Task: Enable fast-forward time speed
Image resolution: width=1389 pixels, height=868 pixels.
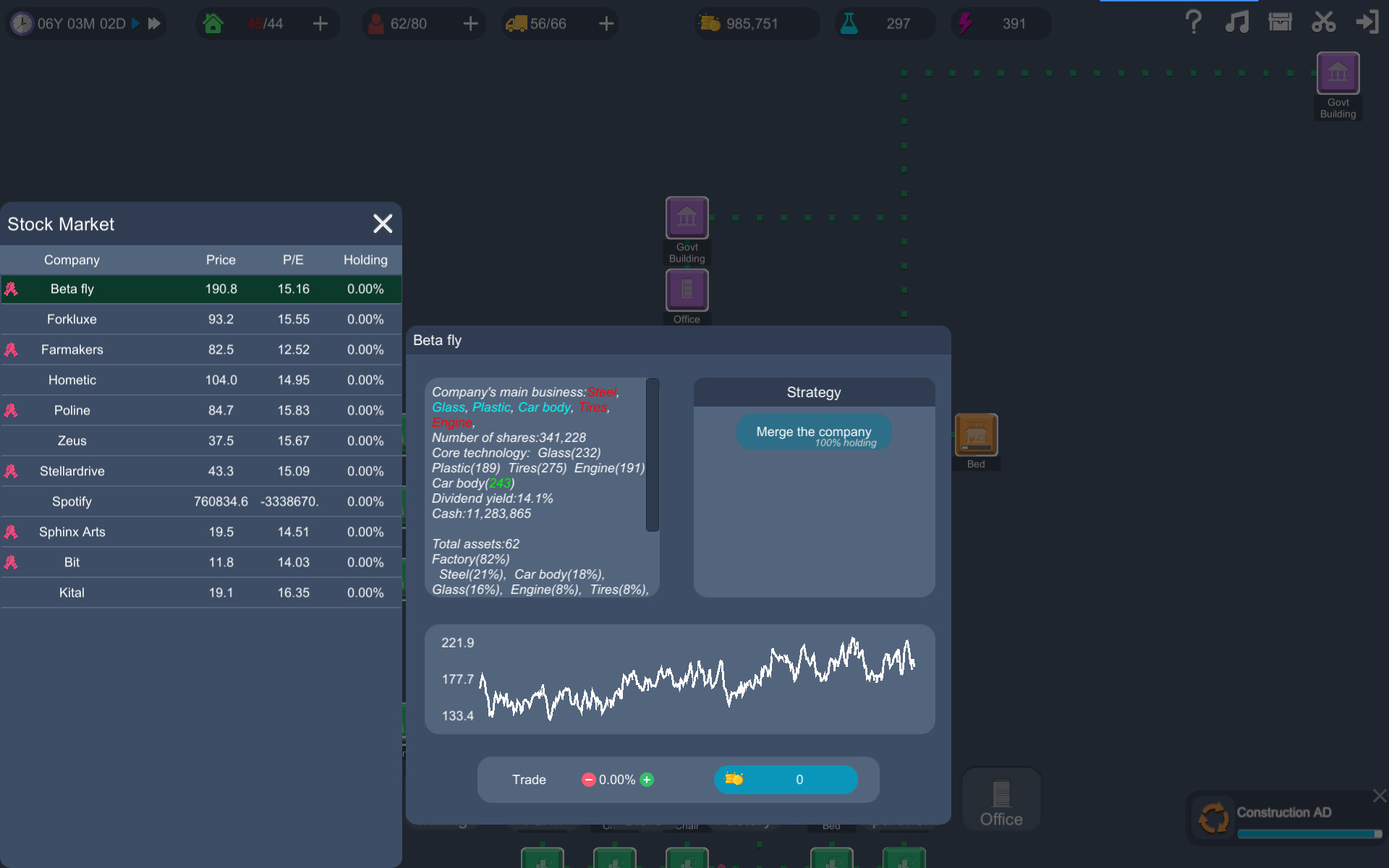Action: (x=153, y=22)
